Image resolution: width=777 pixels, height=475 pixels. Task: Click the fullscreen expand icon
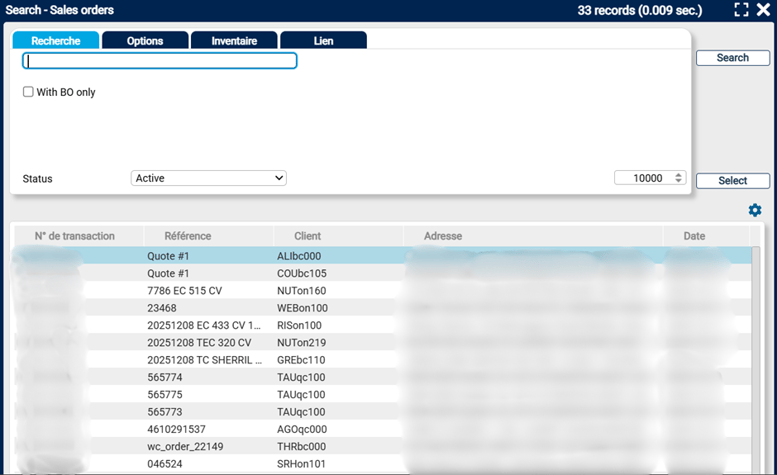(x=741, y=10)
